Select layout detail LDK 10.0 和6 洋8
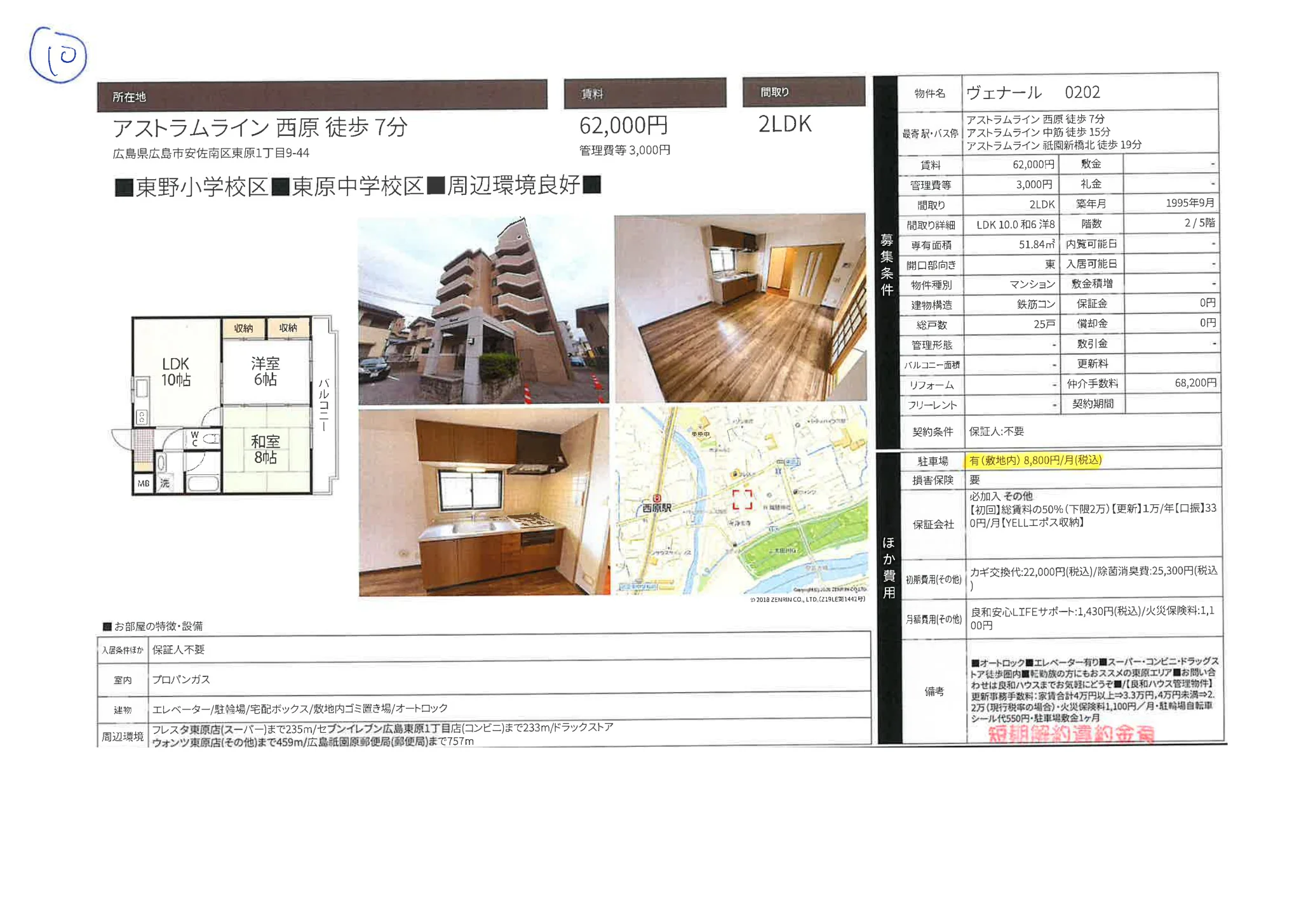Image resolution: width=1306 pixels, height=924 pixels. pyautogui.click(x=1015, y=225)
